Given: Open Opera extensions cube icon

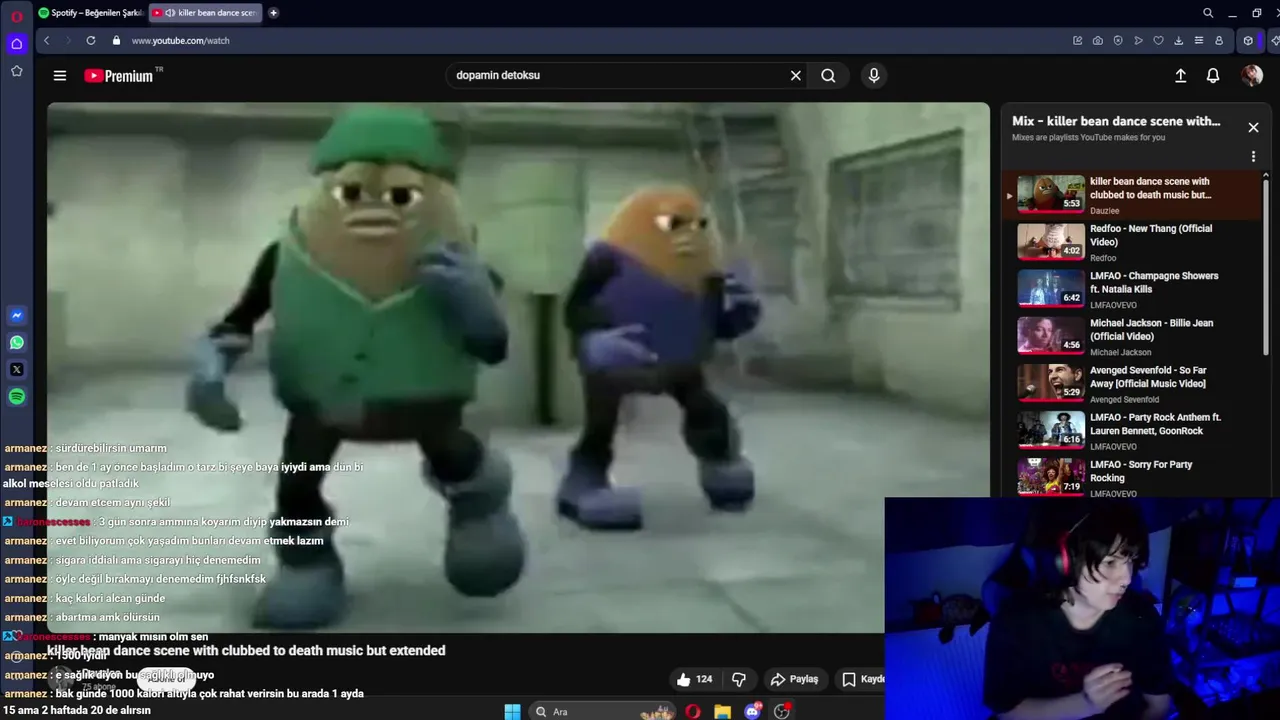Looking at the screenshot, I should (1247, 41).
